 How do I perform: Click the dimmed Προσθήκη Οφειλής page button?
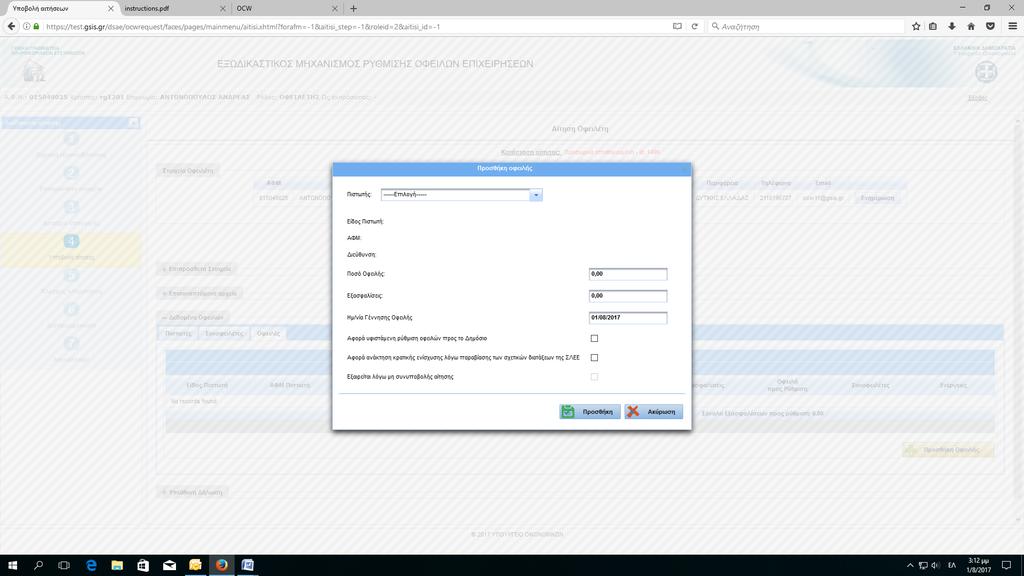(948, 449)
